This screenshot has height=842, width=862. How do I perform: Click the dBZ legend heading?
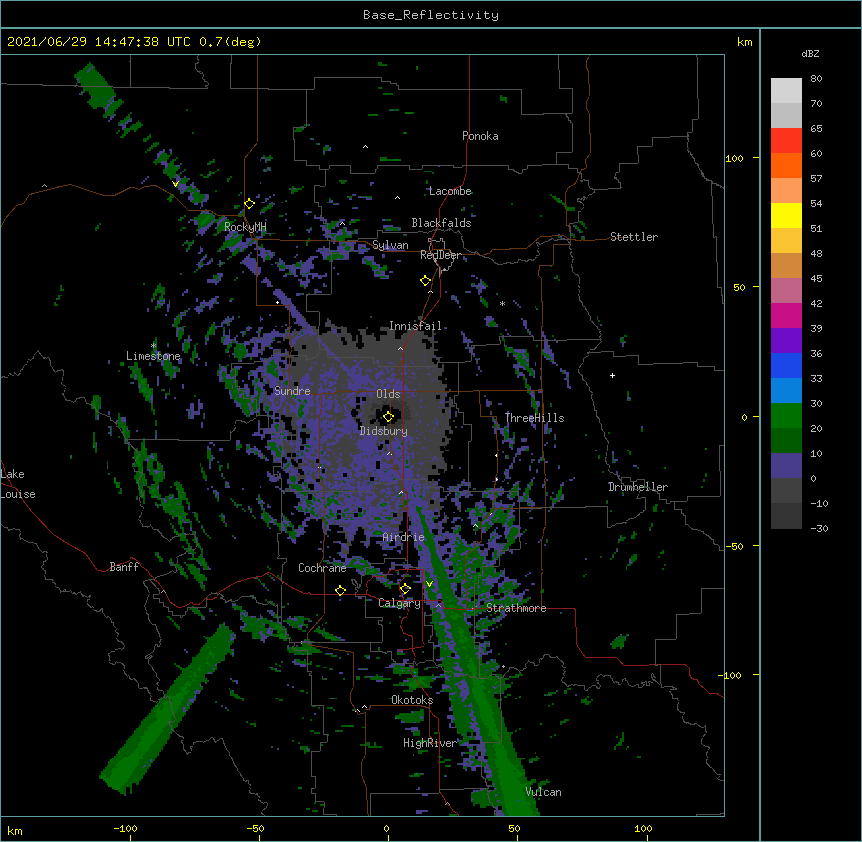[x=810, y=54]
